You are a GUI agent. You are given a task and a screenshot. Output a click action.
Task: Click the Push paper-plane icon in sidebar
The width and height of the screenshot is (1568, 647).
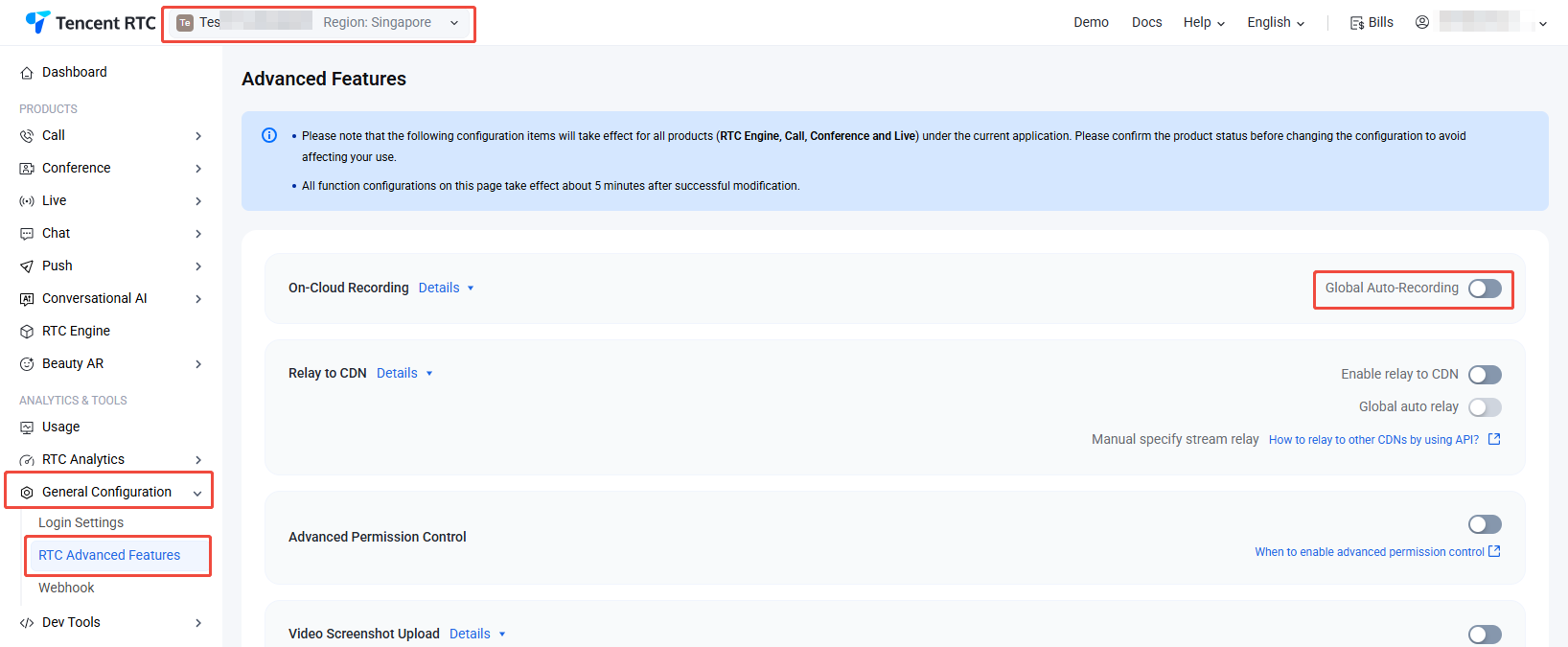[27, 266]
